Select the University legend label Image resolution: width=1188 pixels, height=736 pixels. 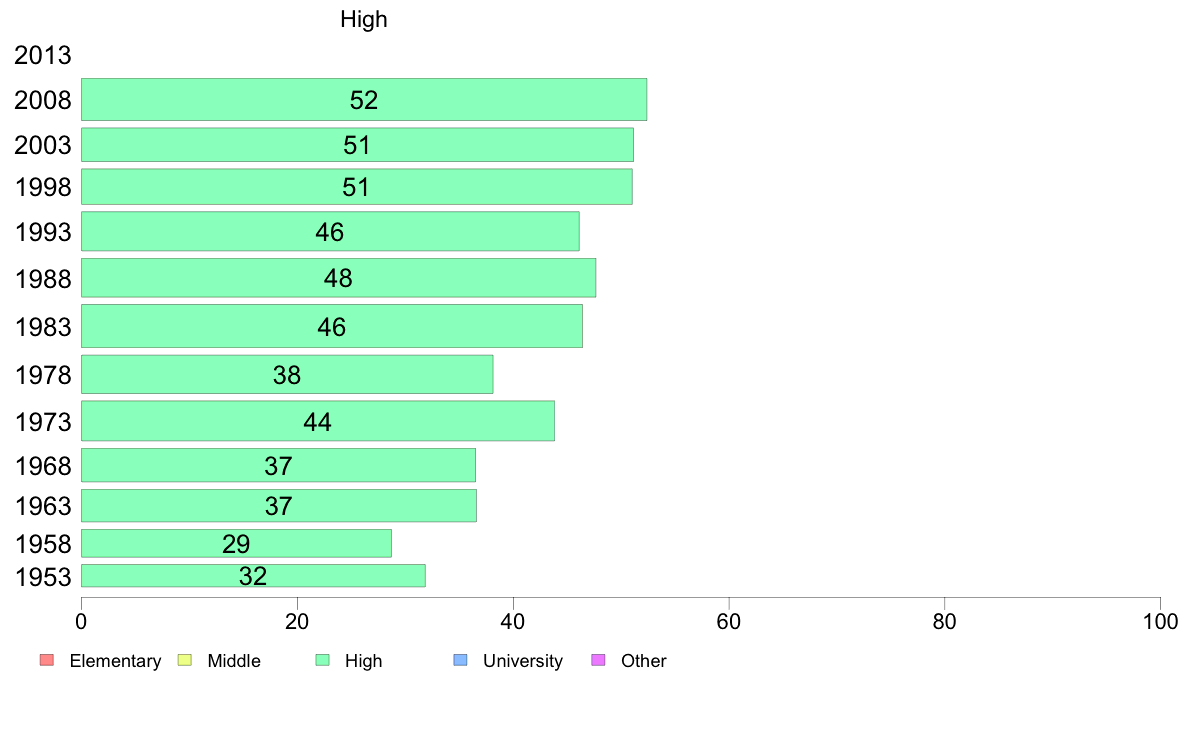pos(523,661)
